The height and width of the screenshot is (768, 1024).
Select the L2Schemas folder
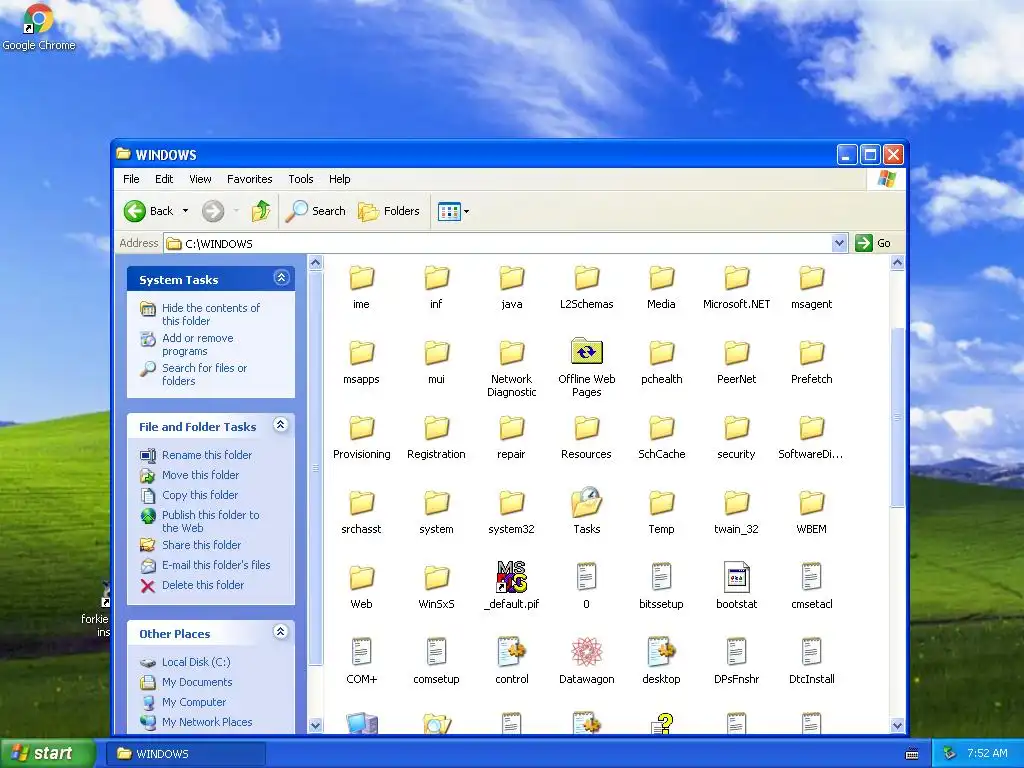(x=586, y=278)
